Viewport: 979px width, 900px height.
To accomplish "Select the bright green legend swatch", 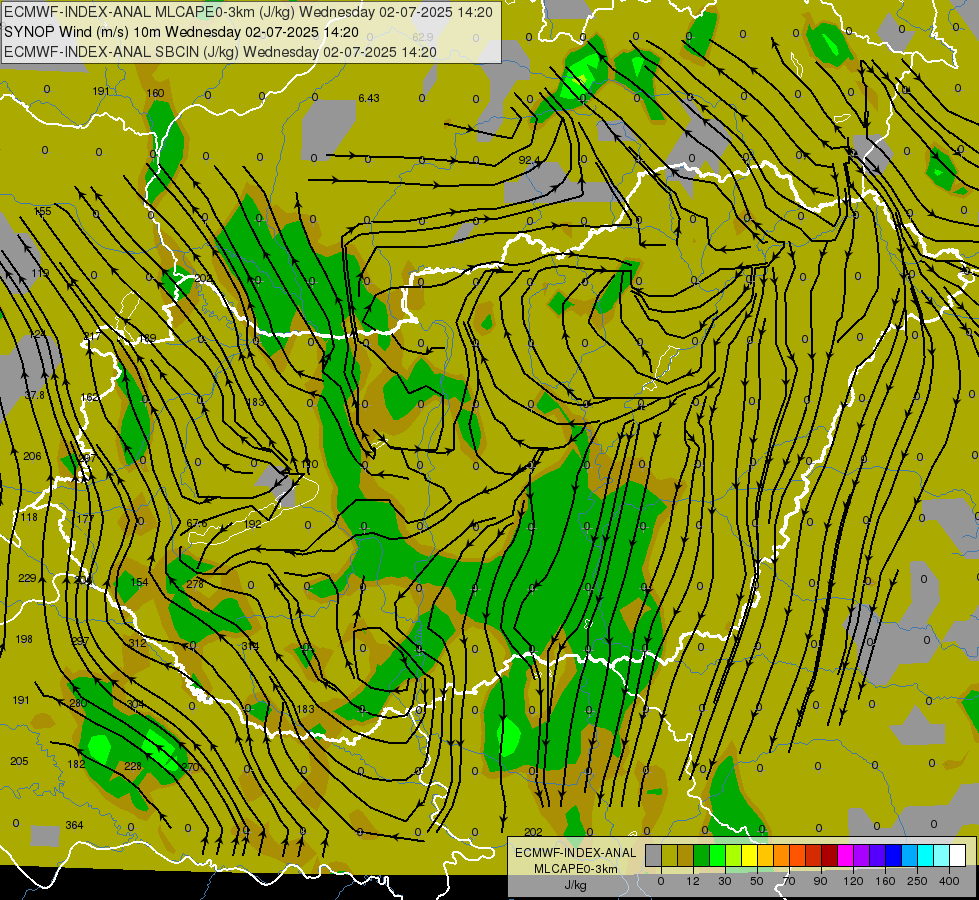I will (x=718, y=855).
